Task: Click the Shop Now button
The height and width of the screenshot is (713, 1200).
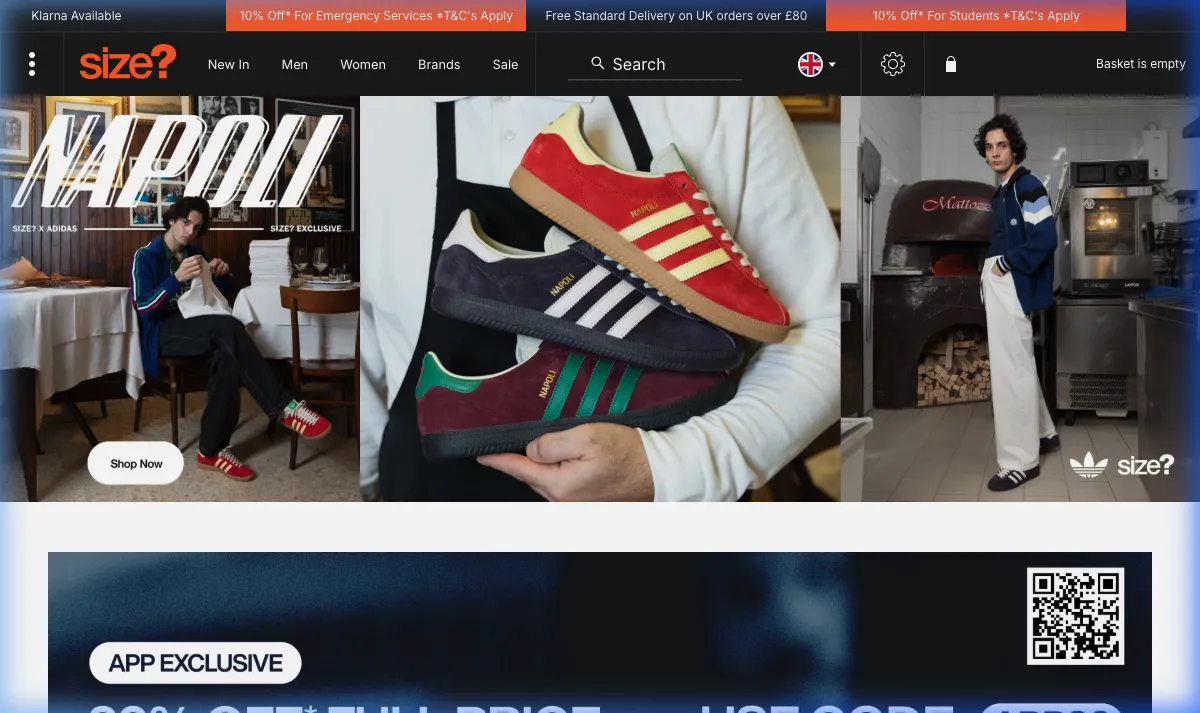Action: [135, 463]
